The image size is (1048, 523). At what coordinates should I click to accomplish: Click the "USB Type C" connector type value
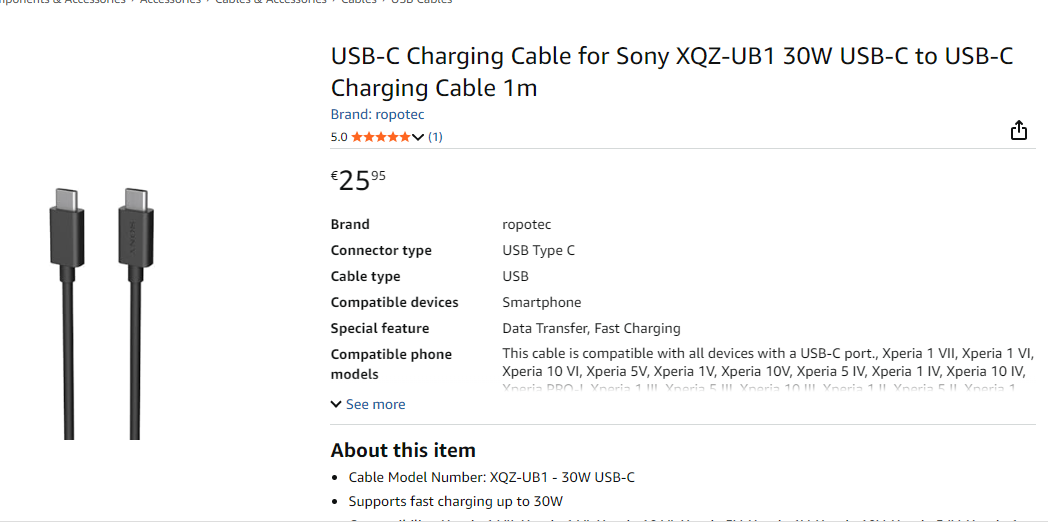538,251
